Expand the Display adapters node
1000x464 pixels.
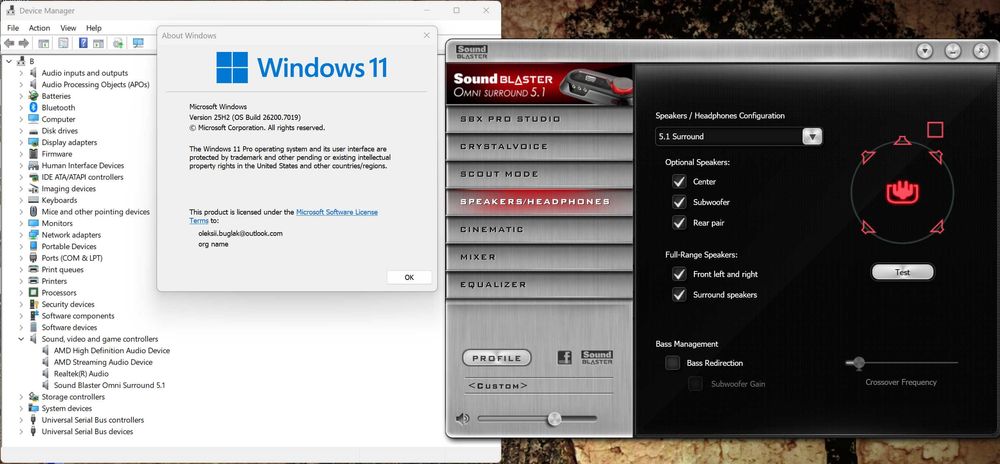pos(20,143)
